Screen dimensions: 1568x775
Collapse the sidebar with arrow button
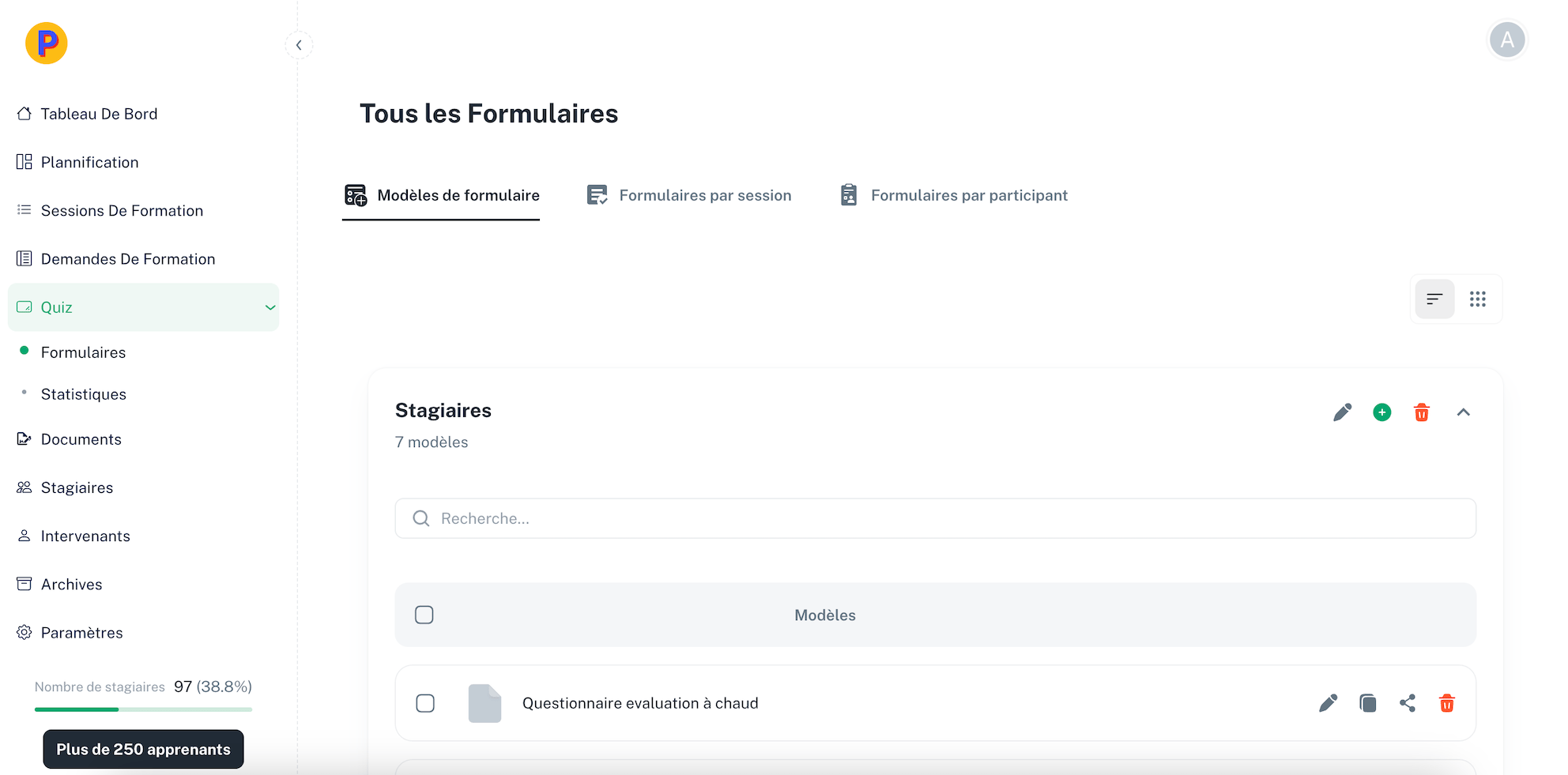pos(299,45)
